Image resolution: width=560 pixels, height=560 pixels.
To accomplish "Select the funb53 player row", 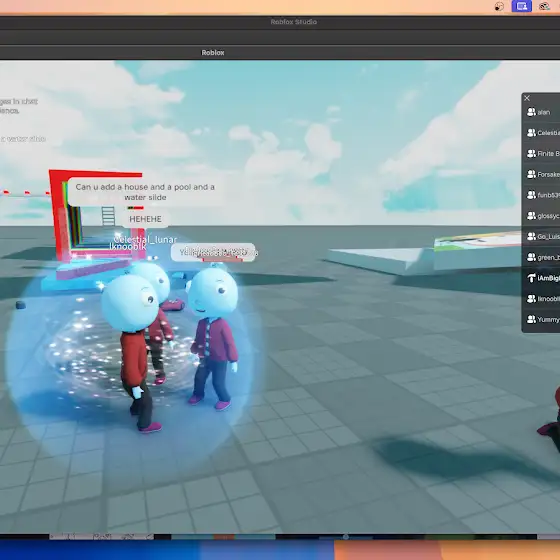I will point(541,195).
